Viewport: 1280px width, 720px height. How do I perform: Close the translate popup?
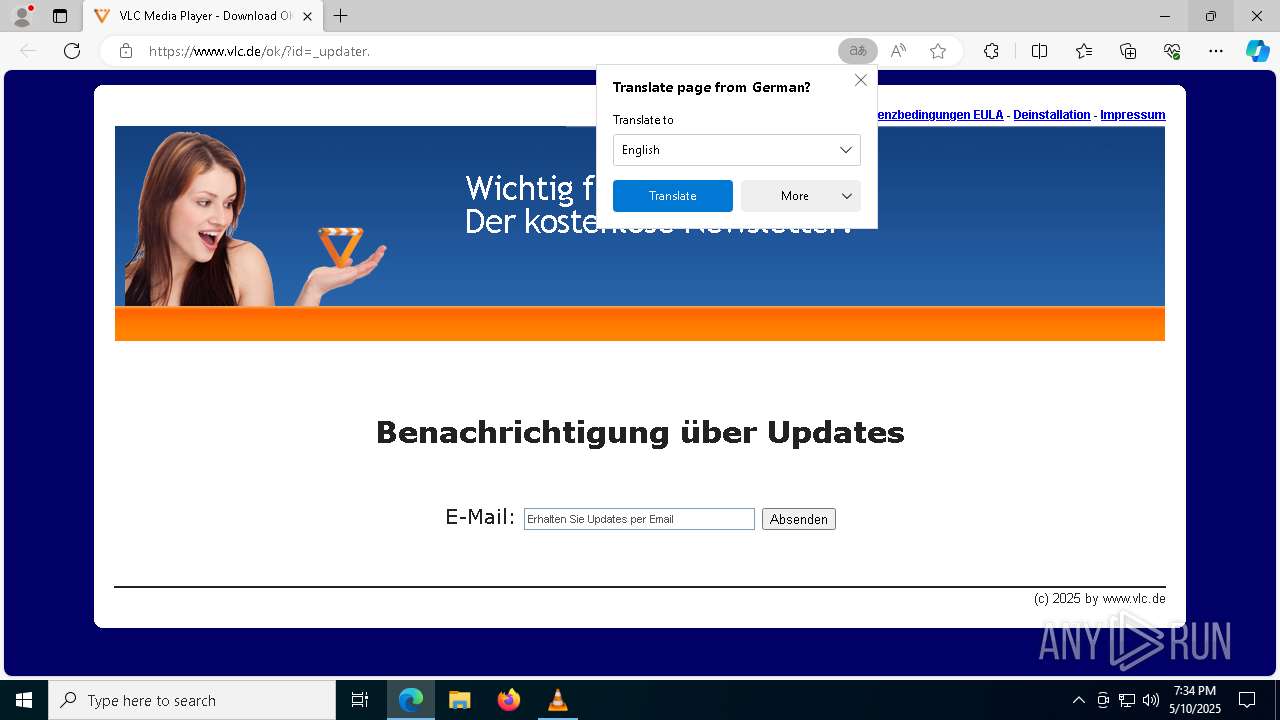click(860, 80)
